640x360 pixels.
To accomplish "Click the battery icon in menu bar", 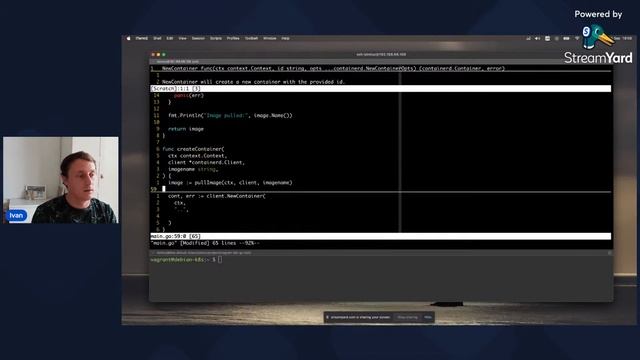I will [567, 38].
